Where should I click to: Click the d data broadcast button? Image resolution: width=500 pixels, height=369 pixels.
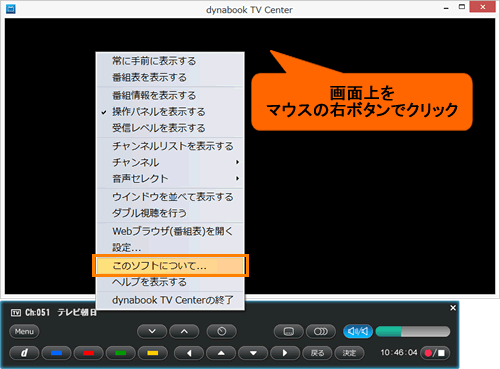click(x=24, y=353)
